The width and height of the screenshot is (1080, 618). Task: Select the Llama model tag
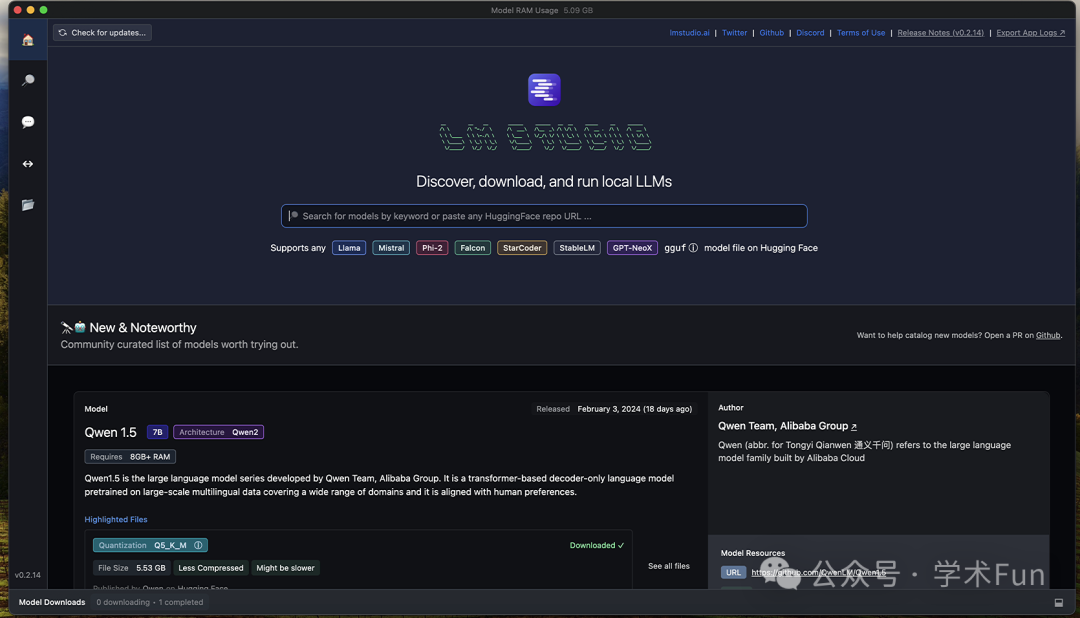coord(349,248)
